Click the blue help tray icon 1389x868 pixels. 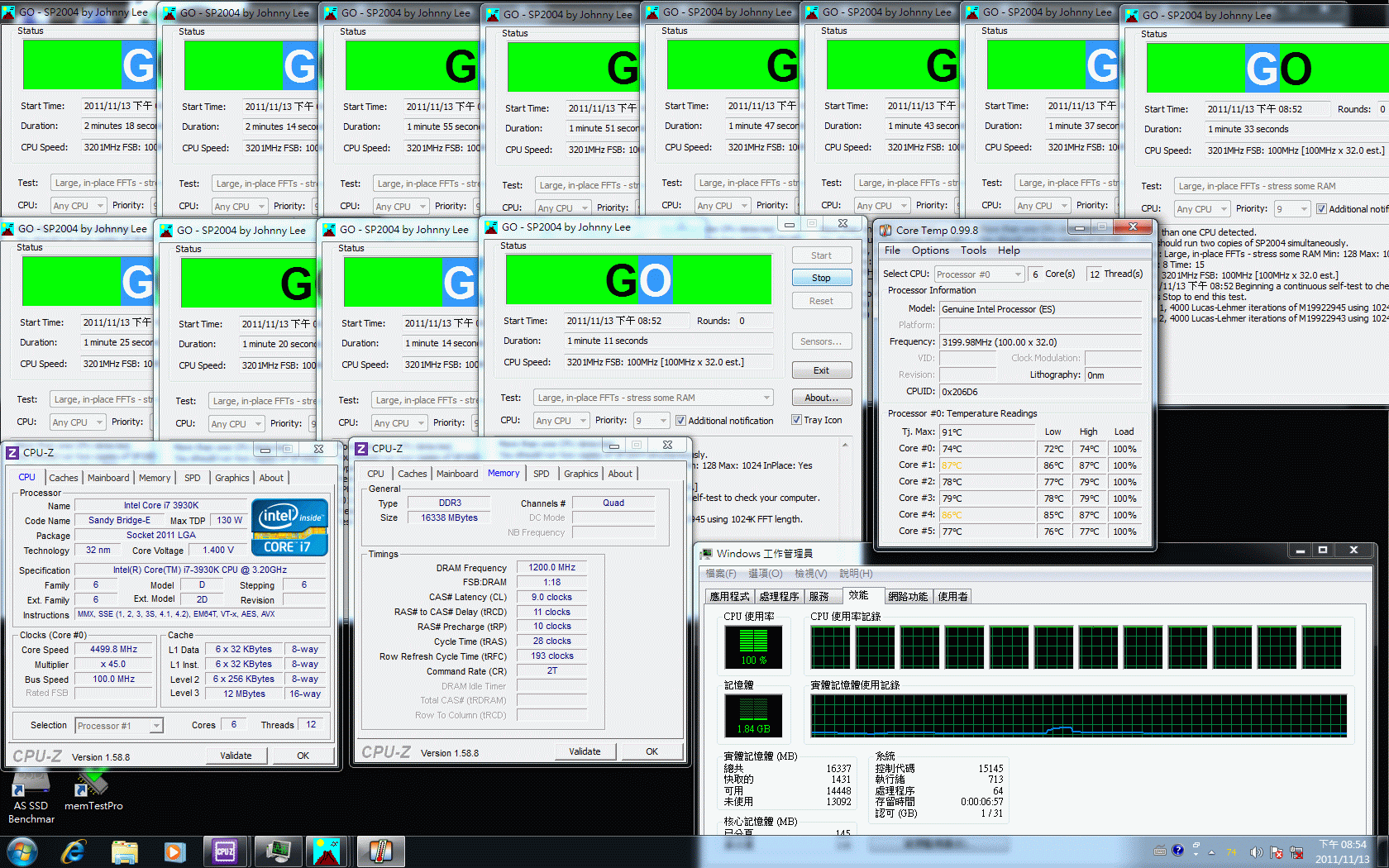1177,851
